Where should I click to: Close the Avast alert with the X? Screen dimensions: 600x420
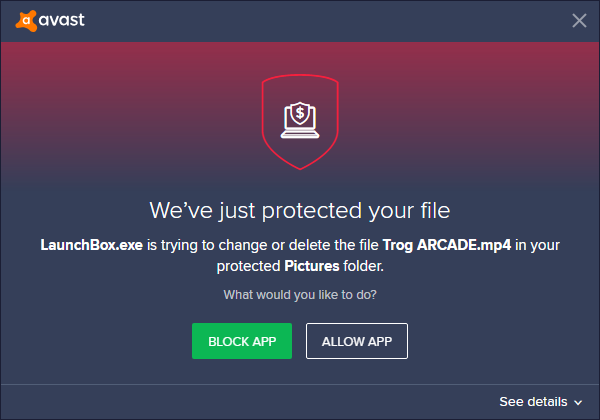tap(579, 20)
